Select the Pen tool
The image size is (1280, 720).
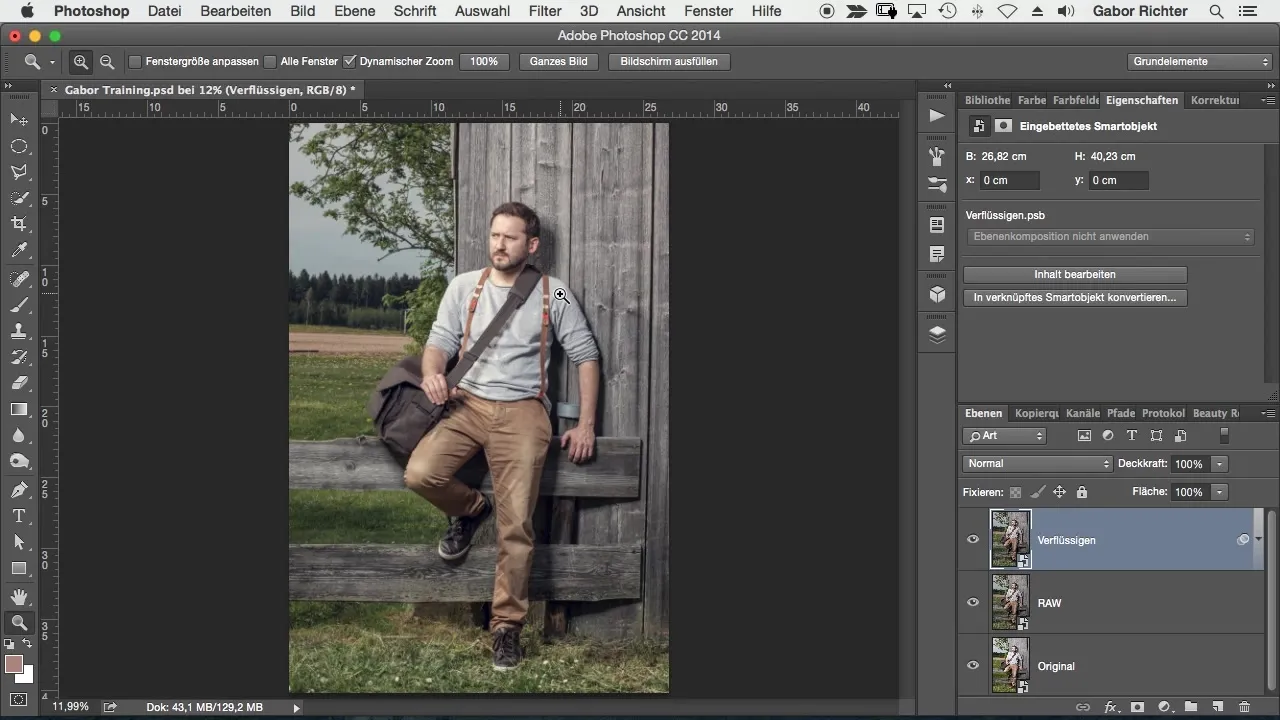pos(19,490)
